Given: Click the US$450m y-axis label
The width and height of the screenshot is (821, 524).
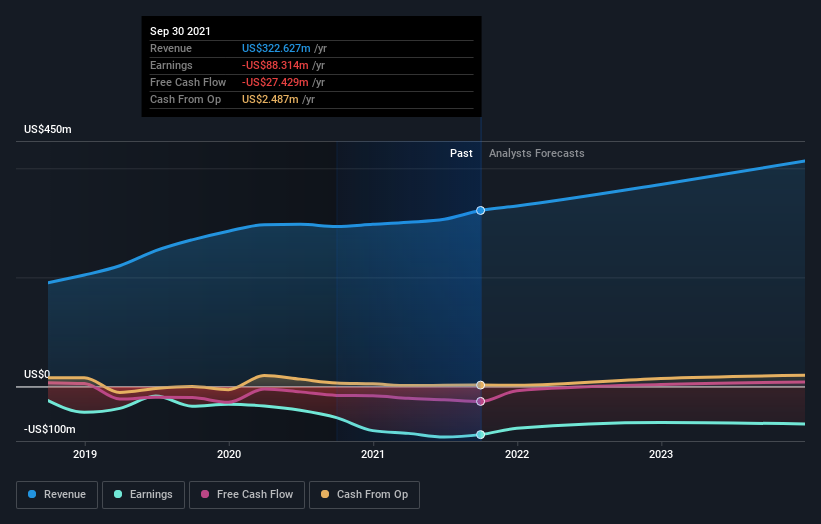Looking at the screenshot, I should pyautogui.click(x=48, y=129).
